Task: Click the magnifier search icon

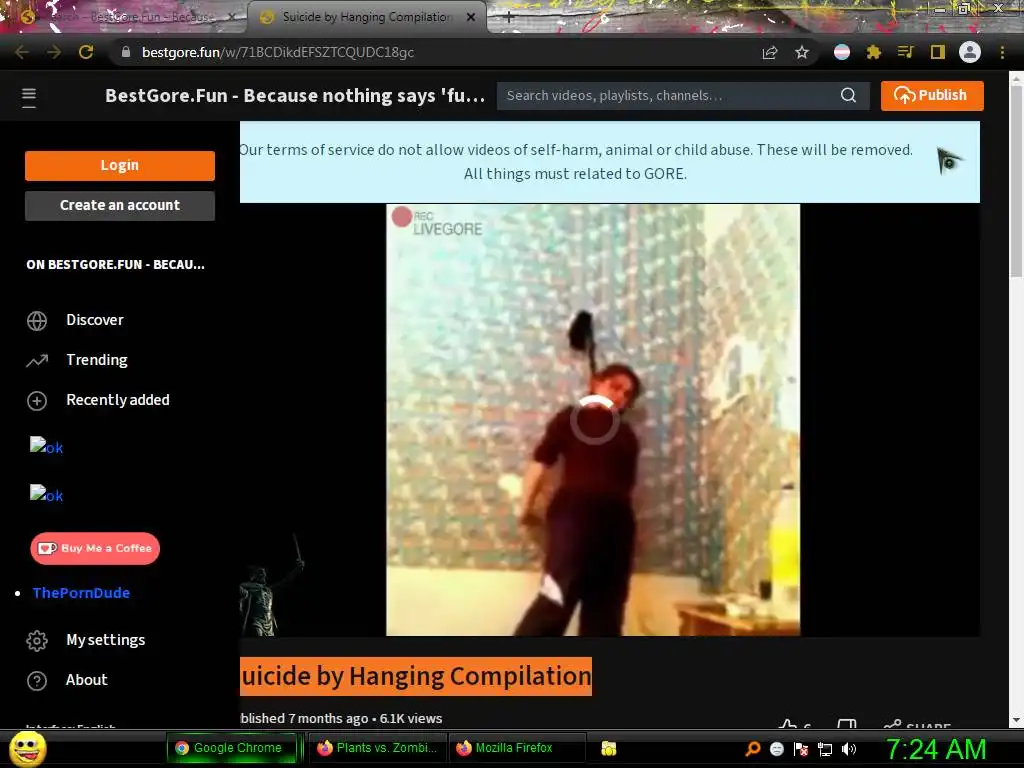Action: 848,95
